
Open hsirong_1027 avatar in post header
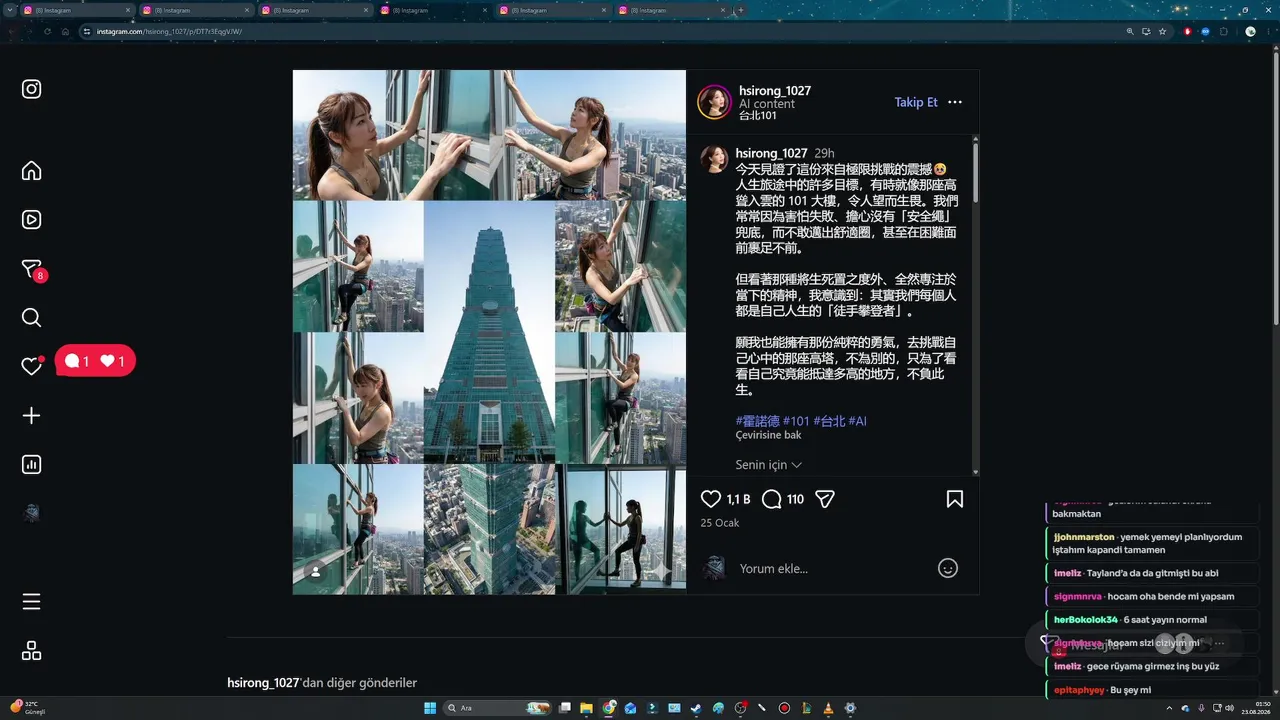(x=714, y=102)
